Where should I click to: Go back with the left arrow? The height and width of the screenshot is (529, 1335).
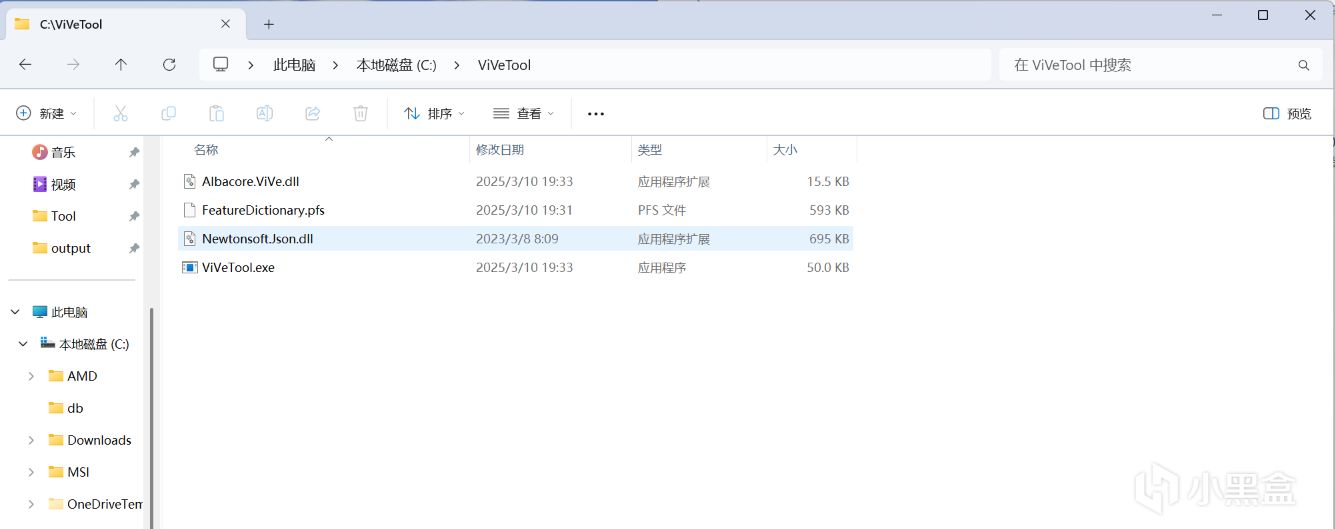pyautogui.click(x=25, y=64)
